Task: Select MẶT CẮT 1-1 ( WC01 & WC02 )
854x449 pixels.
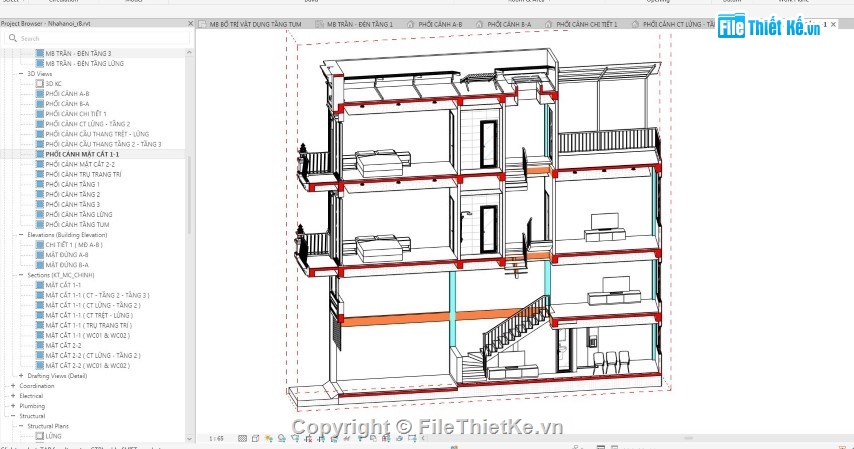Action: pyautogui.click(x=87, y=336)
